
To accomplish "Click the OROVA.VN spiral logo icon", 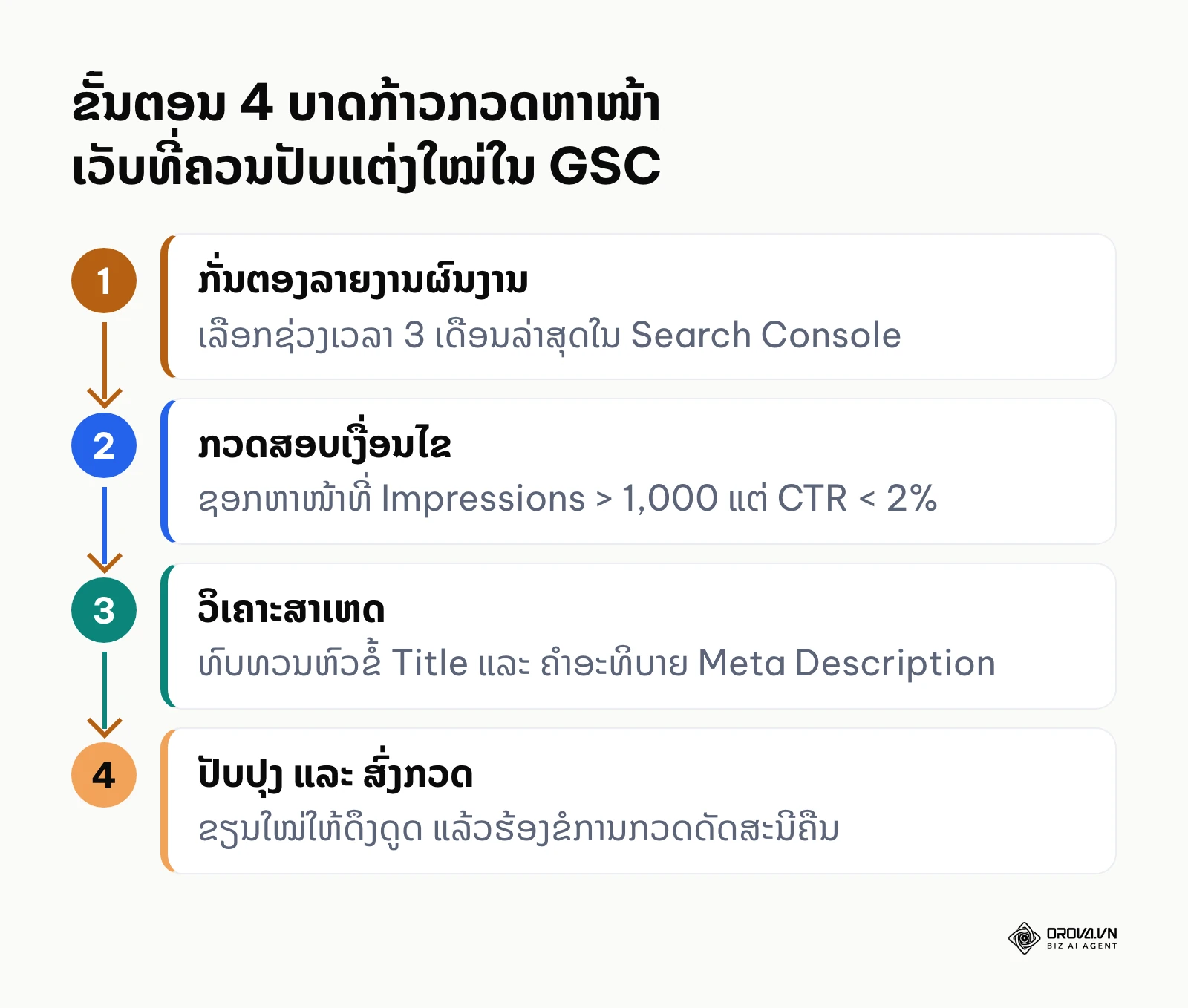I will coord(1024,938).
